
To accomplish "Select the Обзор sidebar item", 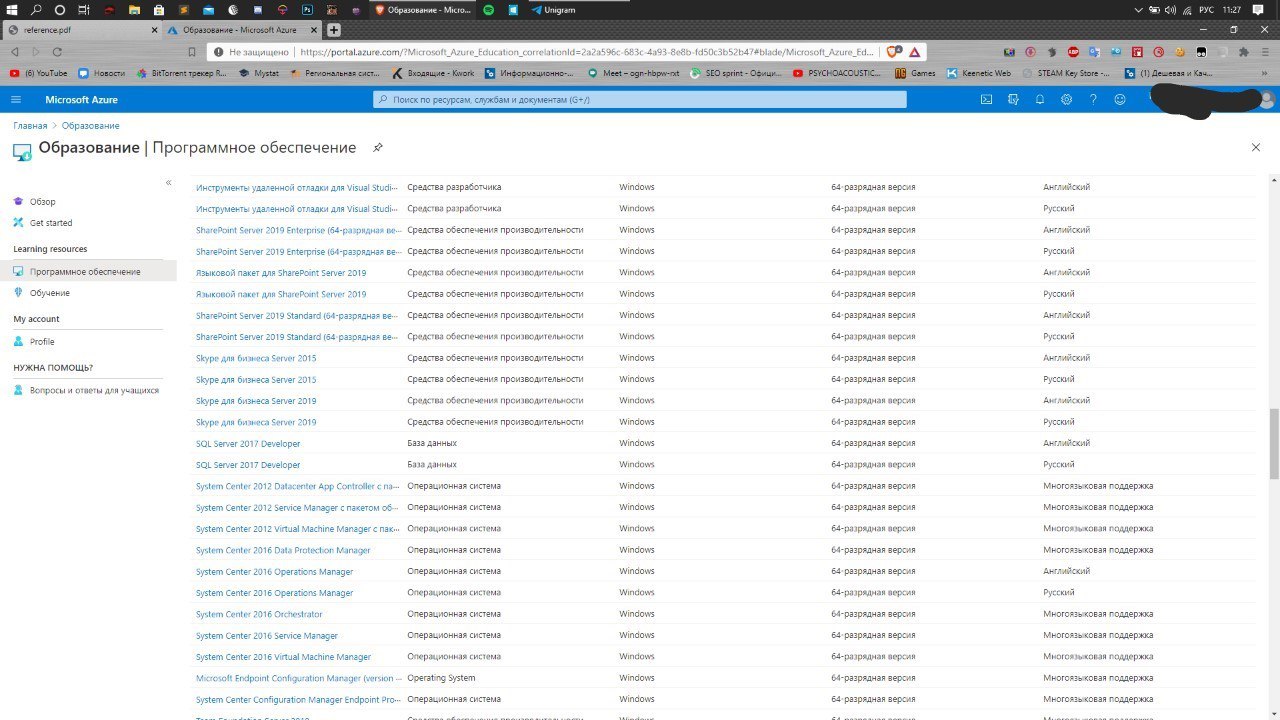I will [43, 202].
